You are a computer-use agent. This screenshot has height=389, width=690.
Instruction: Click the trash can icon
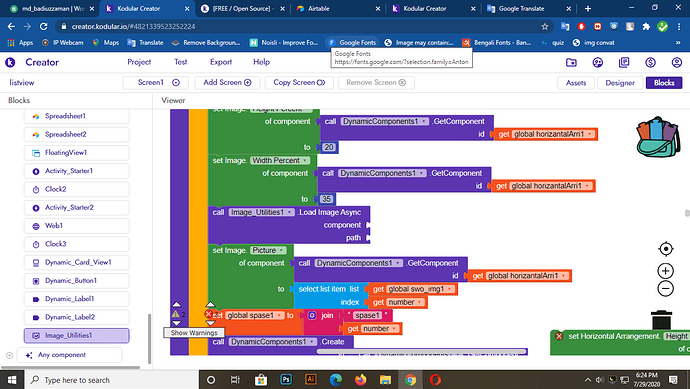[661, 320]
